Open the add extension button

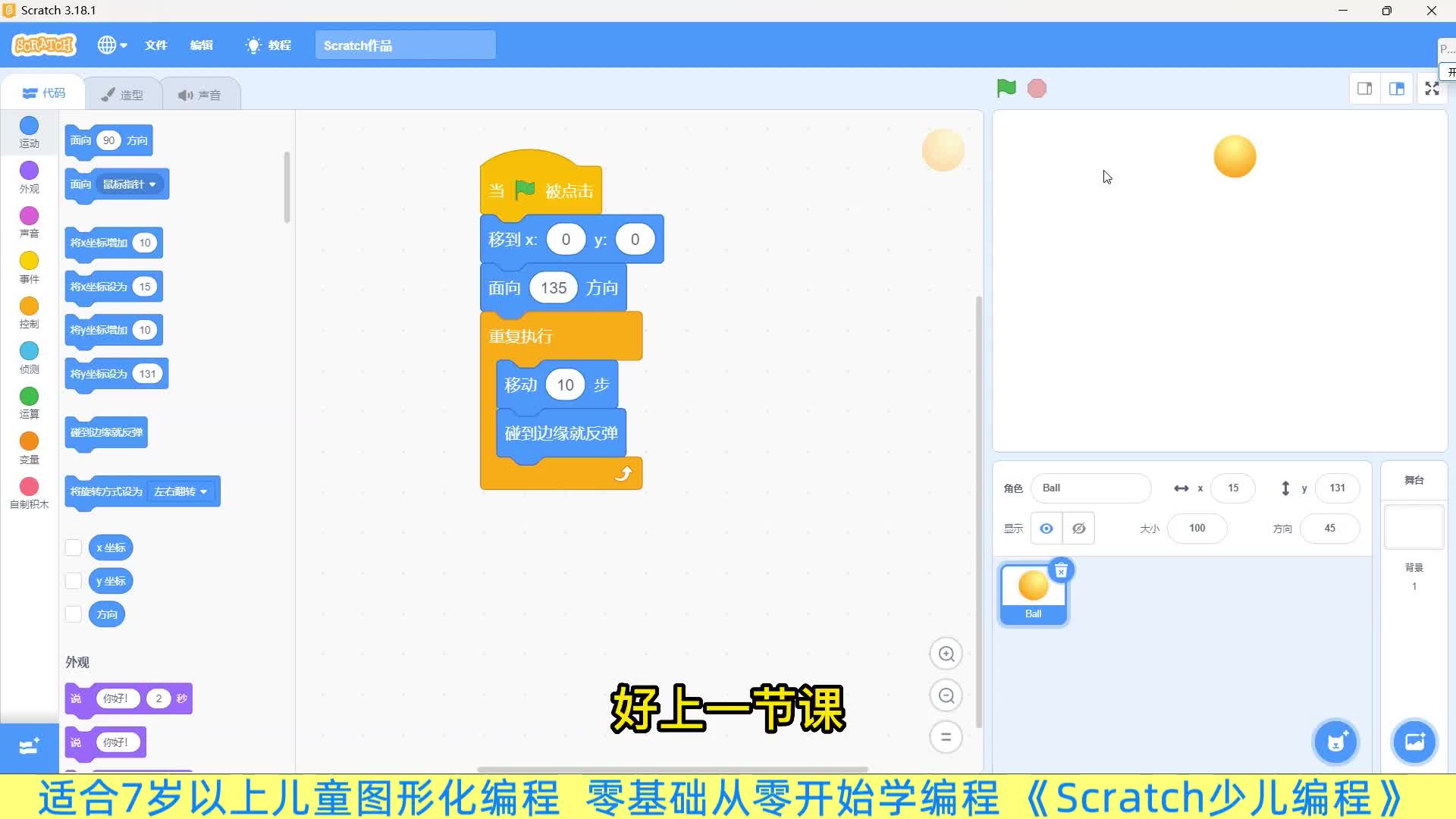point(29,747)
